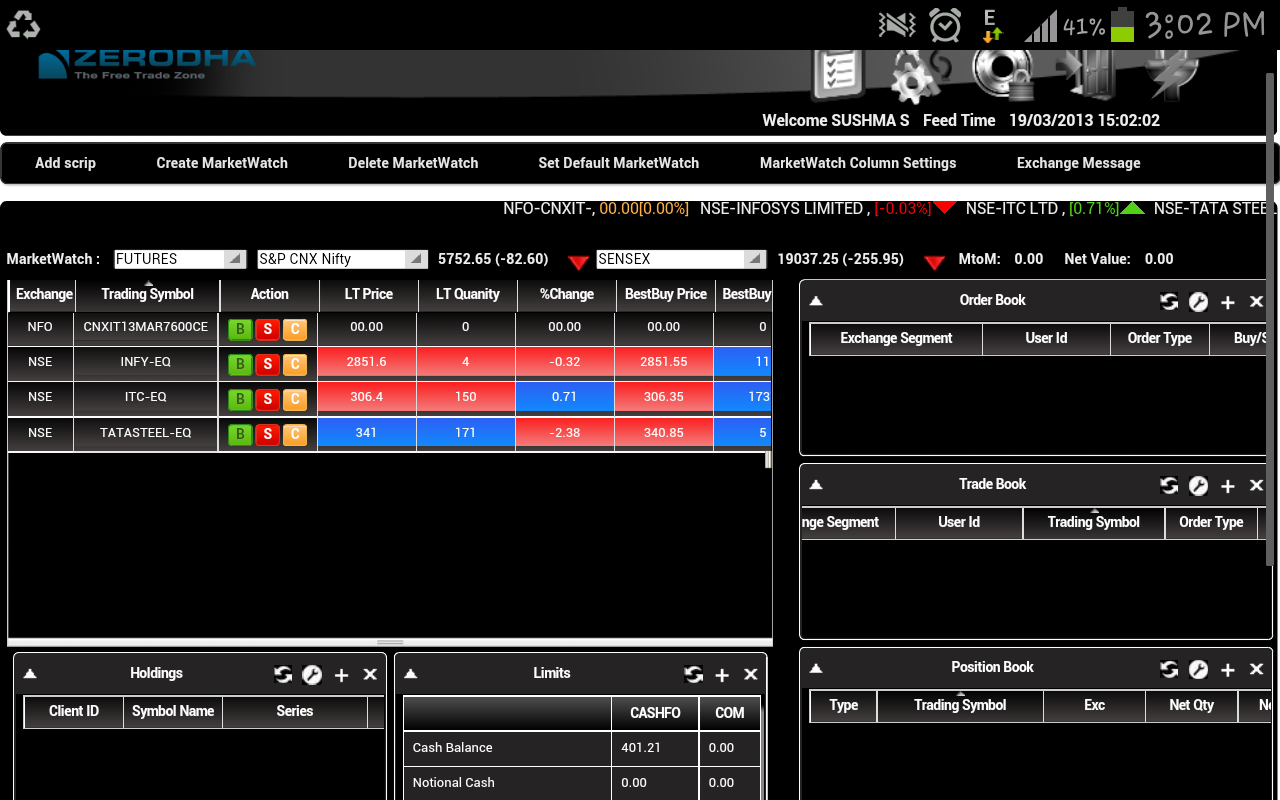Click the MarketWatch table scroll handle
Screen dimensions: 1280x800
point(768,460)
